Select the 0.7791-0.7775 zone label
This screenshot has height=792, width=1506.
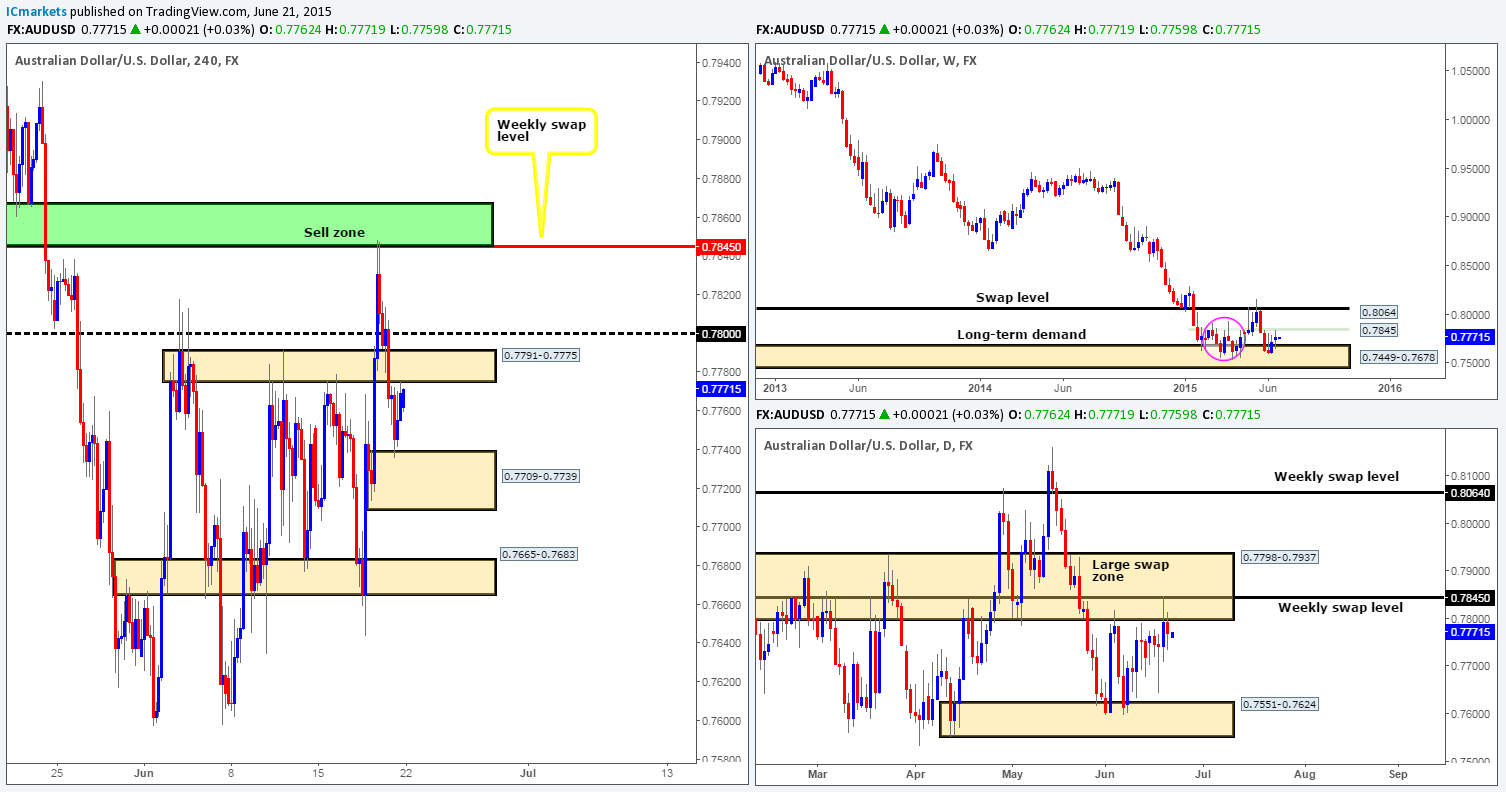pyautogui.click(x=541, y=355)
